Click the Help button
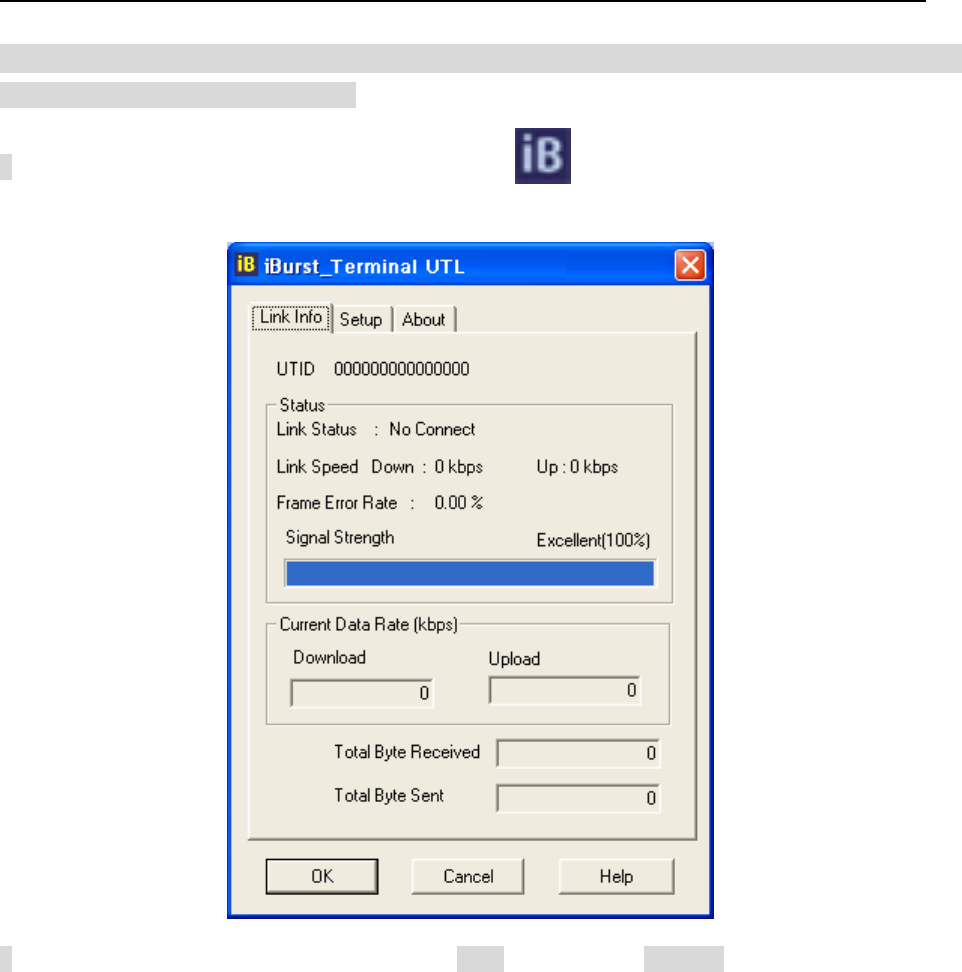Viewport: 962px width, 972px height. pos(616,876)
